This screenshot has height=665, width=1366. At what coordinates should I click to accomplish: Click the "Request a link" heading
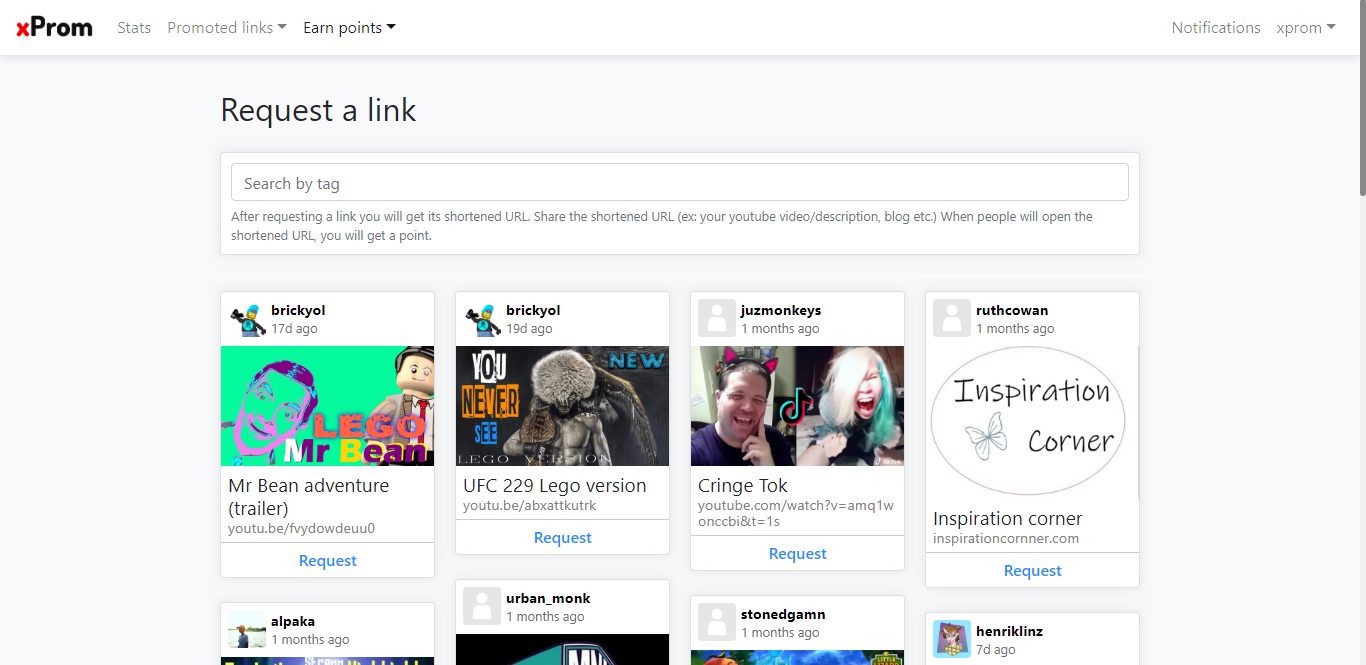click(x=319, y=110)
